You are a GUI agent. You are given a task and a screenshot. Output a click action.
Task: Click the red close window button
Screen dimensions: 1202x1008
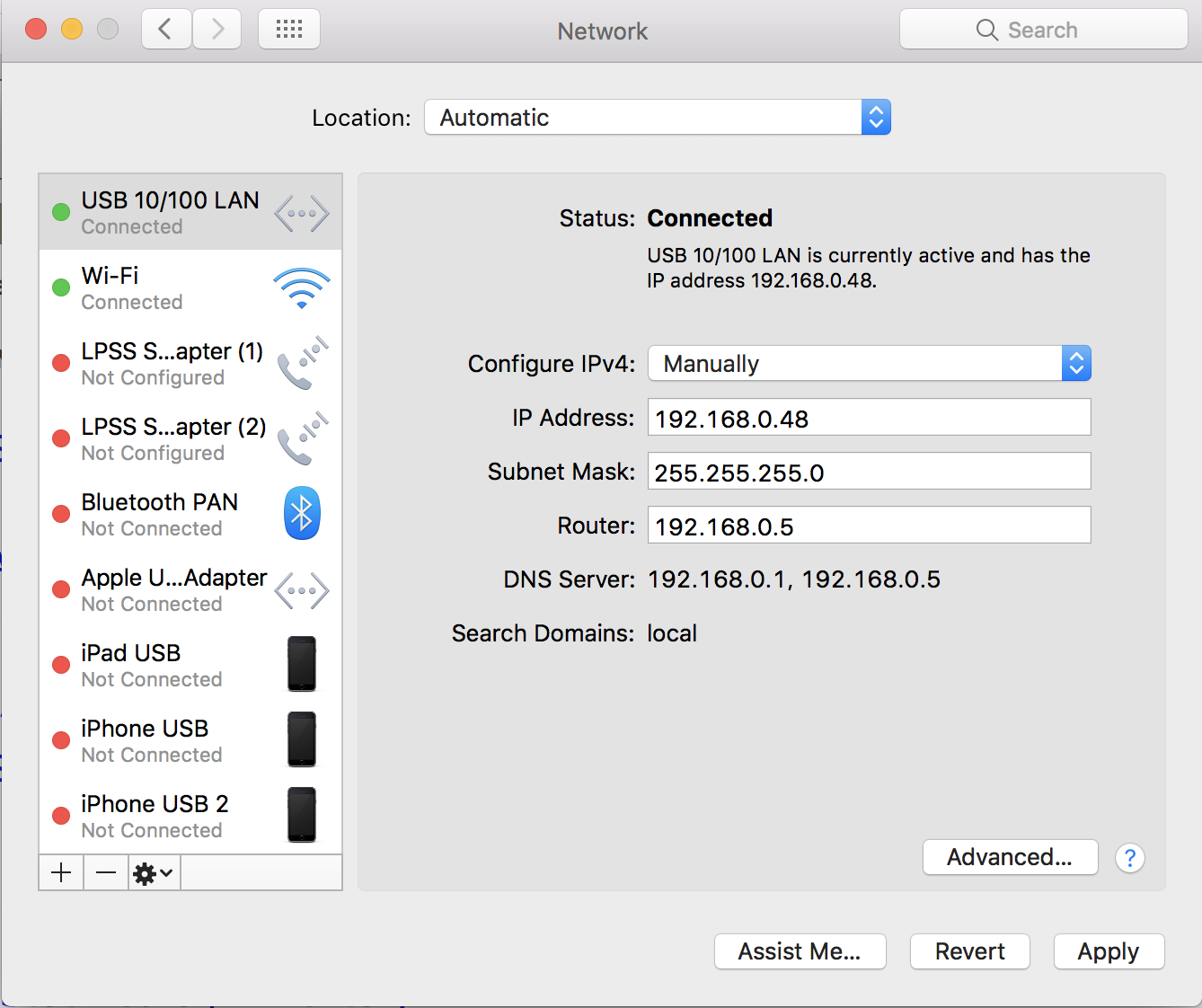(x=36, y=29)
